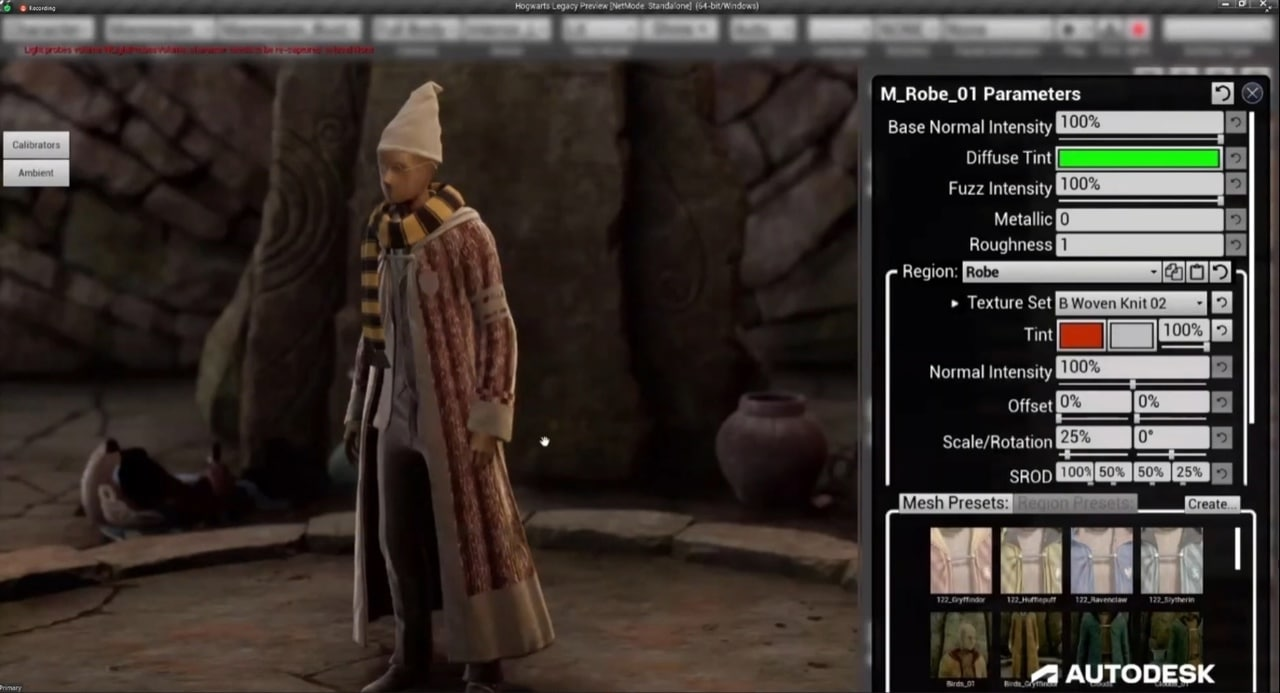Image resolution: width=1280 pixels, height=693 pixels.
Task: Select the 122_Gryffindor mesh preset
Action: [x=961, y=566]
